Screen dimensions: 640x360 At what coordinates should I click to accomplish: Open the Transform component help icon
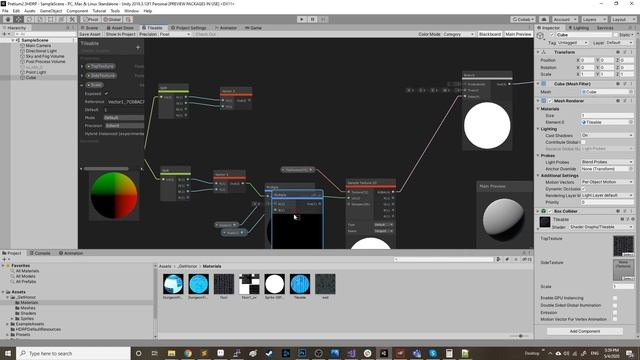618,52
